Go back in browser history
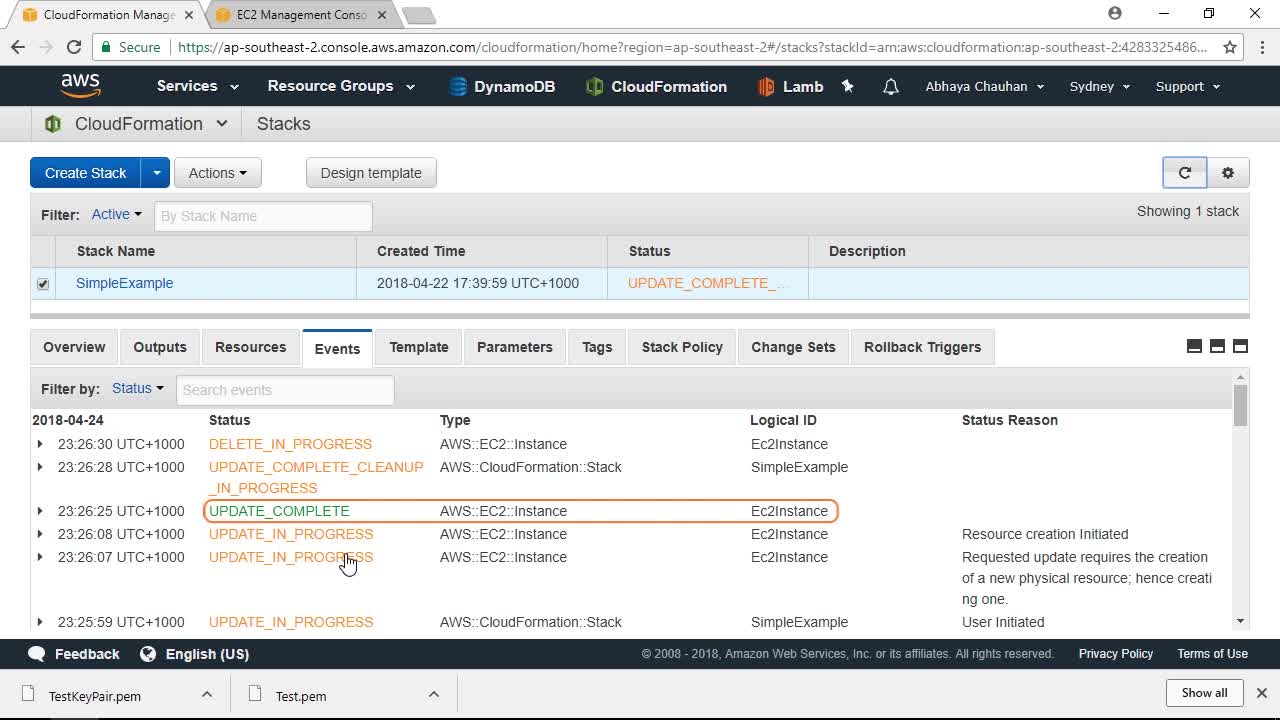1280x720 pixels. coord(18,47)
